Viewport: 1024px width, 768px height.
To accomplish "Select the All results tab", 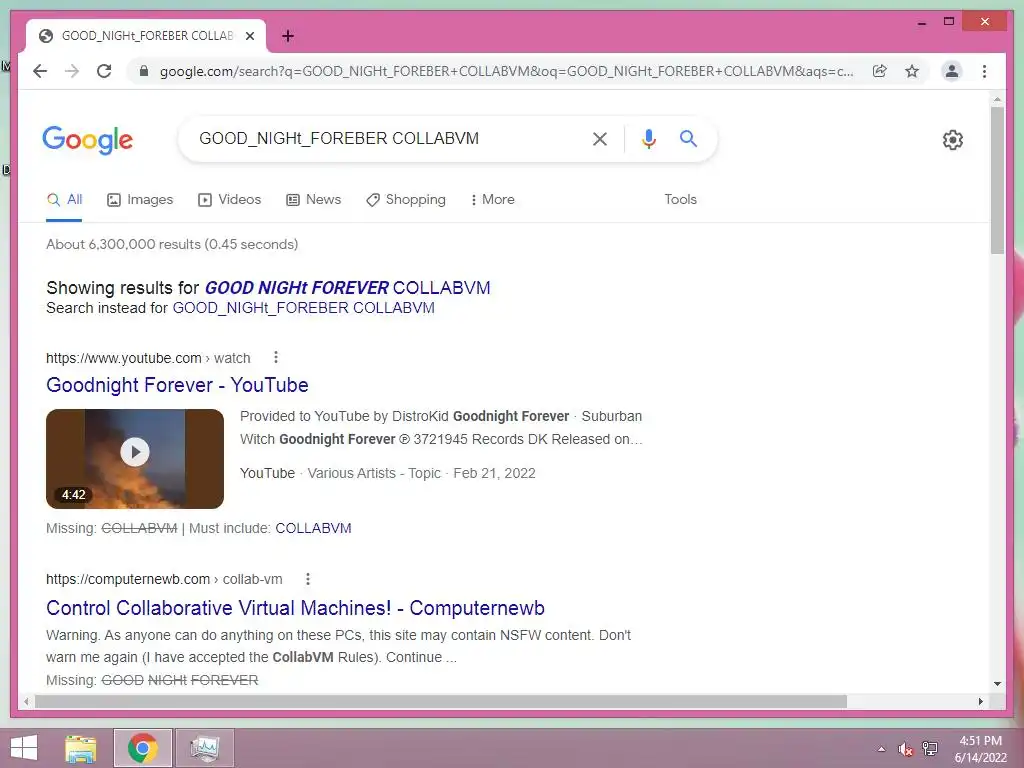I will tap(64, 200).
